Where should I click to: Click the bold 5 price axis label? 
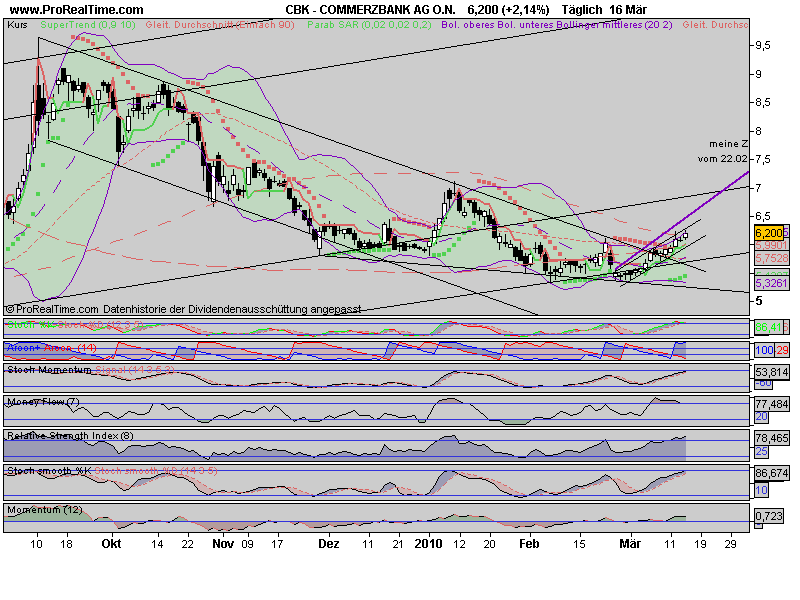pyautogui.click(x=759, y=301)
